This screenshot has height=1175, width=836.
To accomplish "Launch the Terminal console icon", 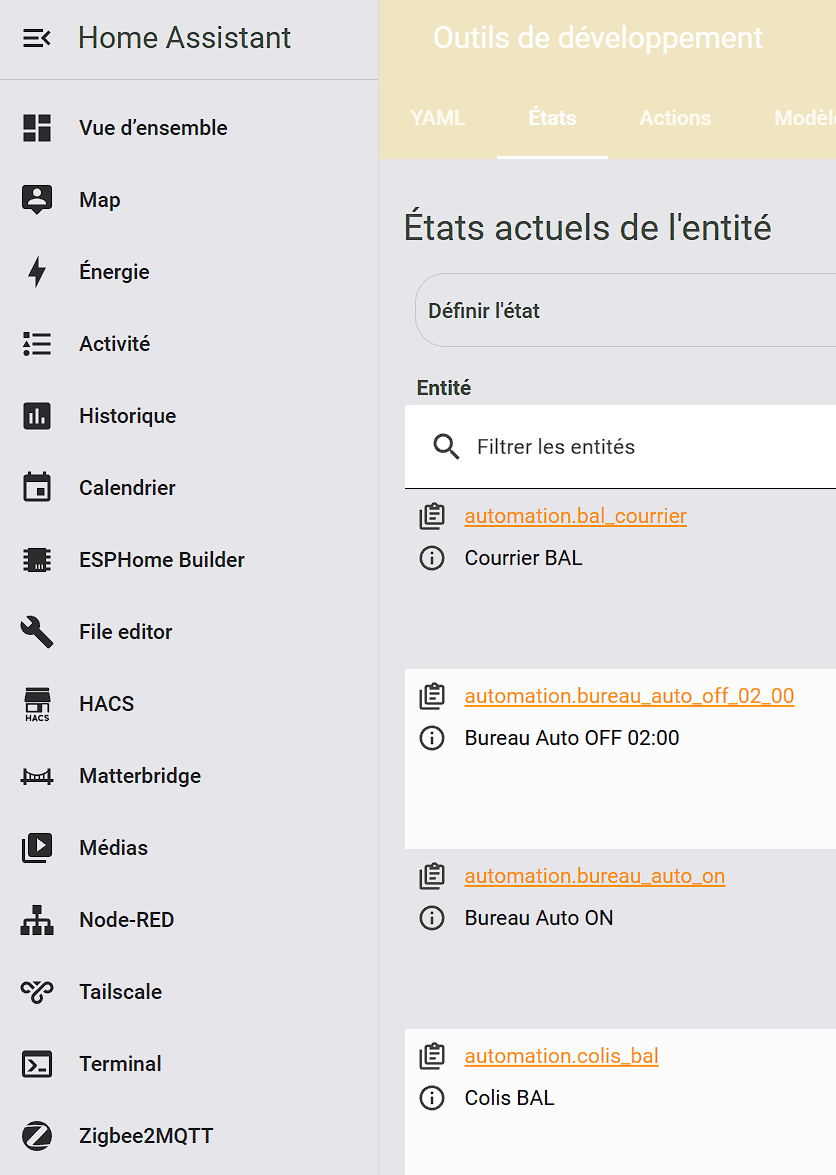I will [37, 1064].
